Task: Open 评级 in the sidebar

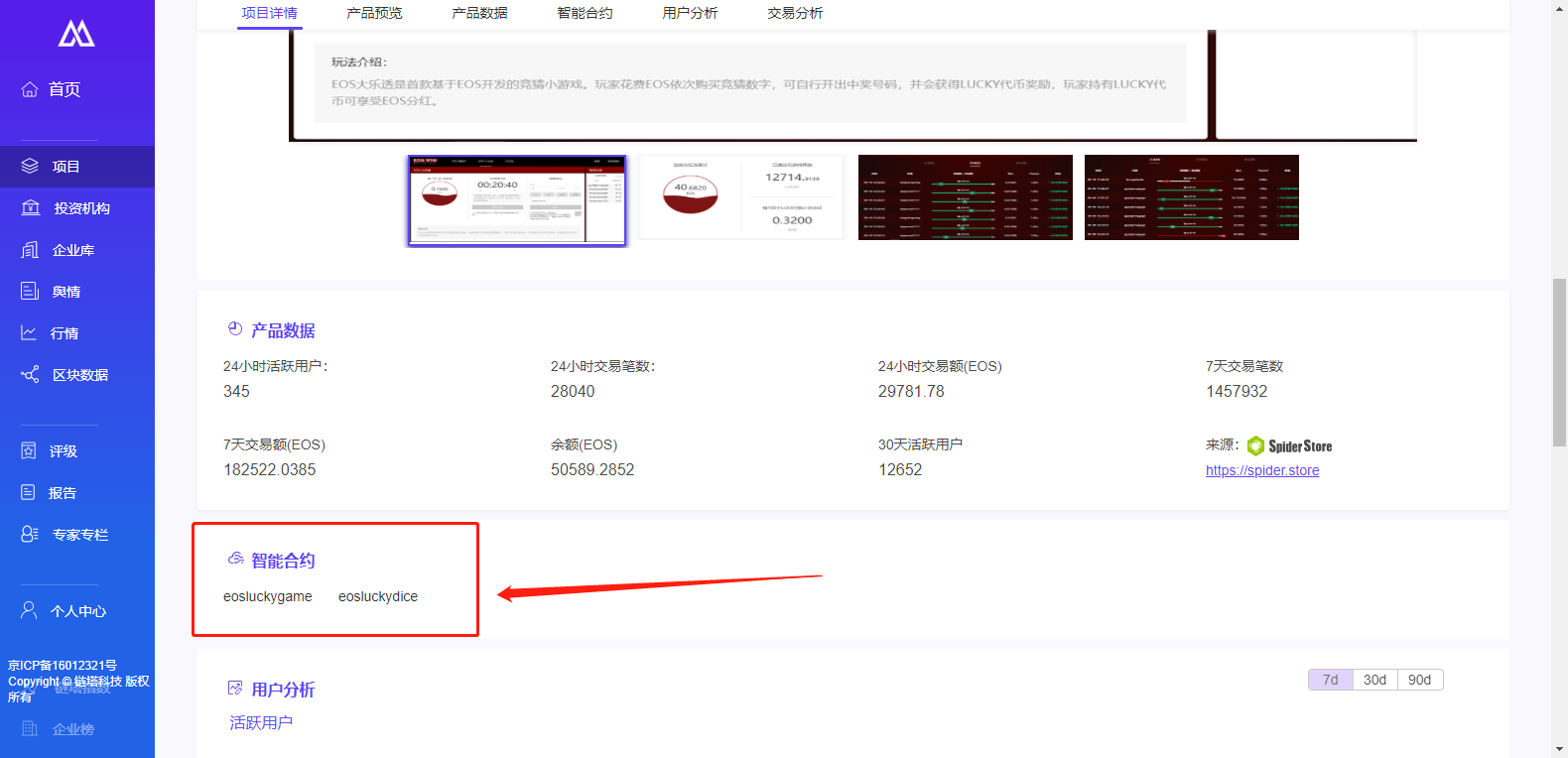Action: (64, 451)
